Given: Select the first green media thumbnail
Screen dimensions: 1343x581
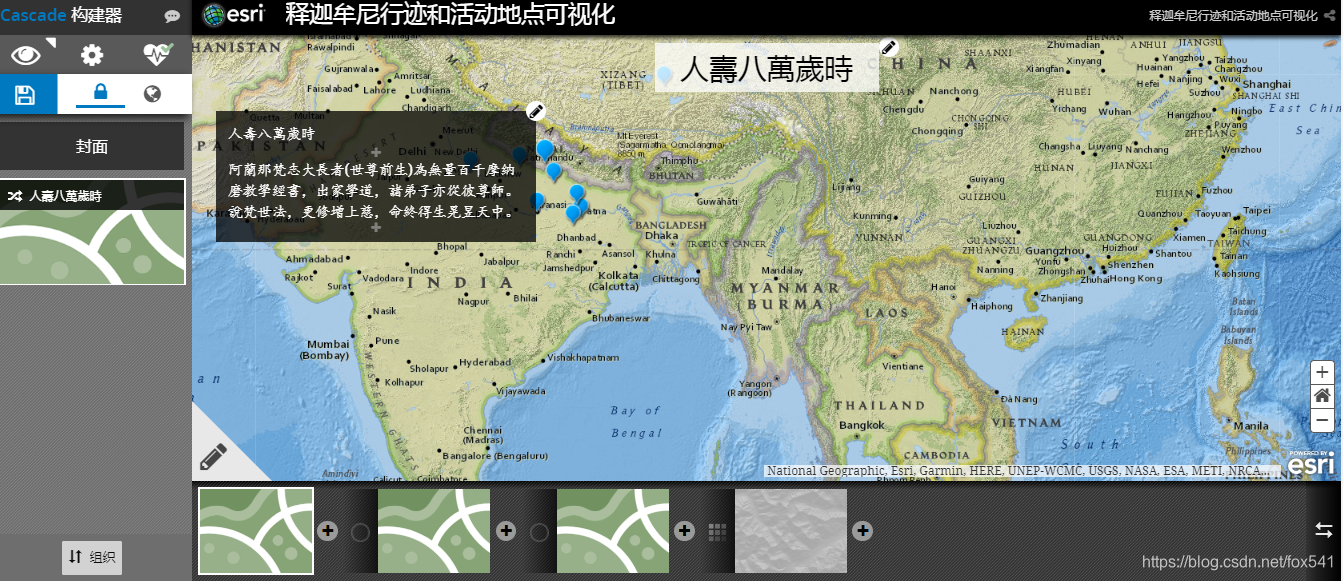Looking at the screenshot, I should [x=256, y=531].
